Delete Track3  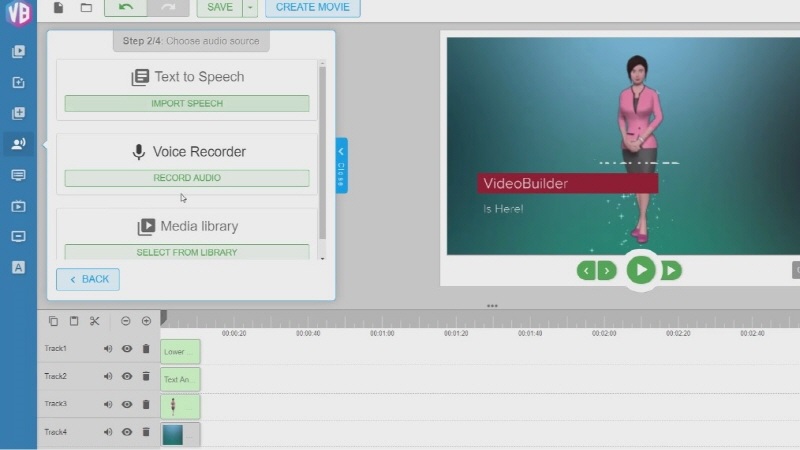click(x=146, y=404)
